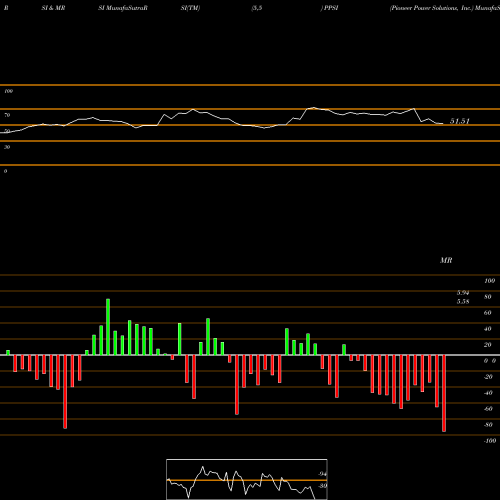The height and width of the screenshot is (500, 500).
Task: Click the current RSI value 51.51
Action: 460,121
